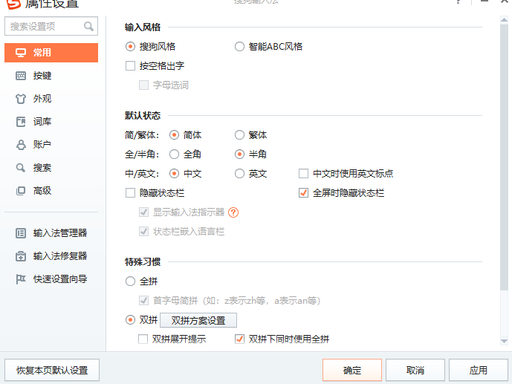This screenshot has height=384, width=512.
Task: Click the magnifier icon beside 搜索 in sidebar
Action: coord(21,168)
